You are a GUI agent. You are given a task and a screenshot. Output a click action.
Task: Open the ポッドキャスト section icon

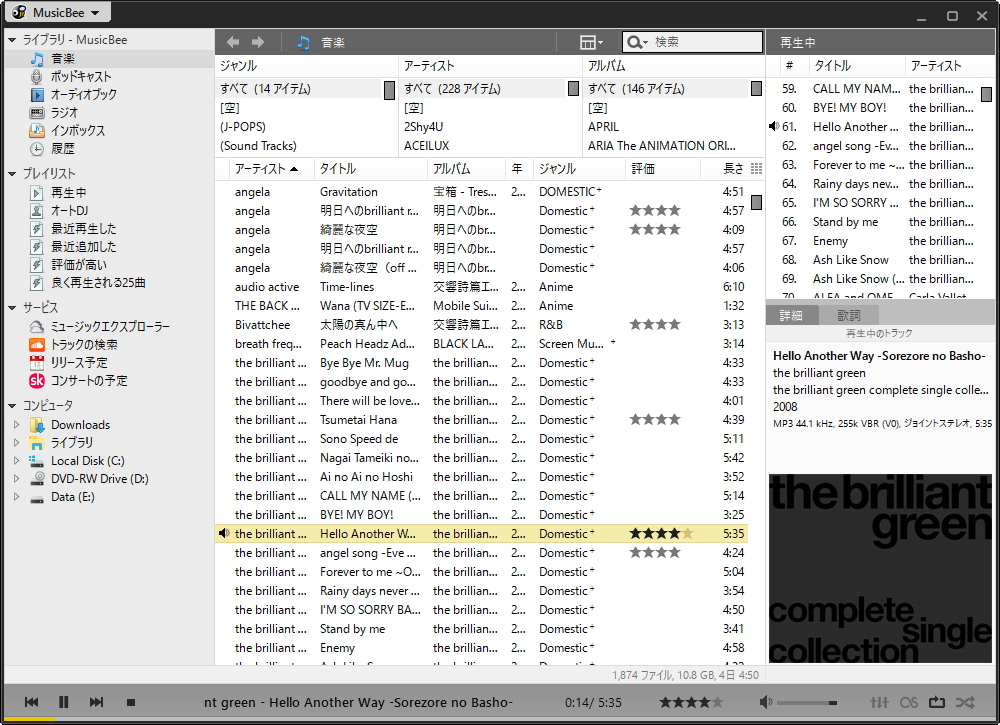[x=37, y=77]
